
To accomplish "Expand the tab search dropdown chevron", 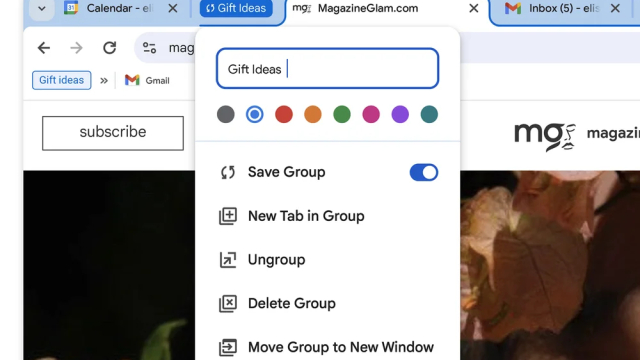I will [42, 8].
